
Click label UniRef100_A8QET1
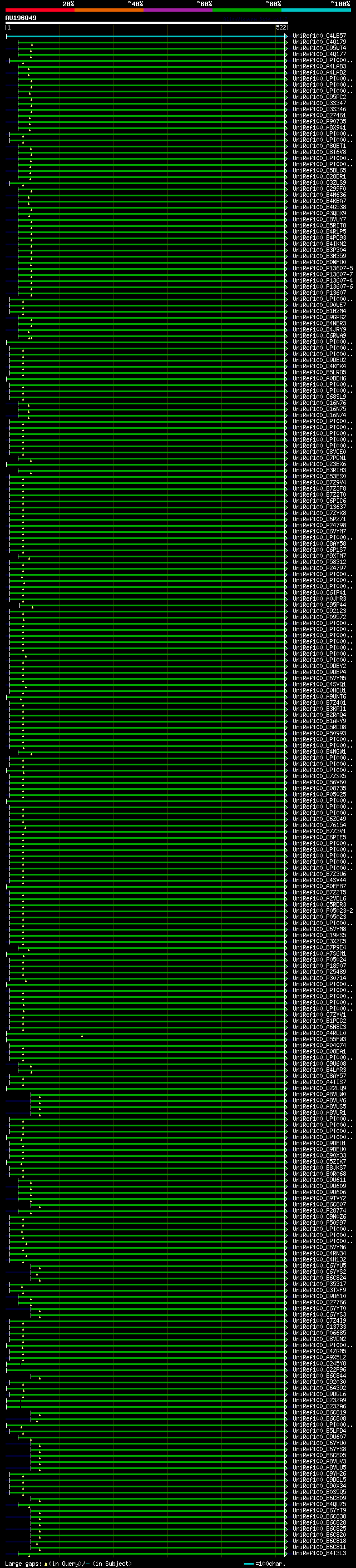click(319, 146)
